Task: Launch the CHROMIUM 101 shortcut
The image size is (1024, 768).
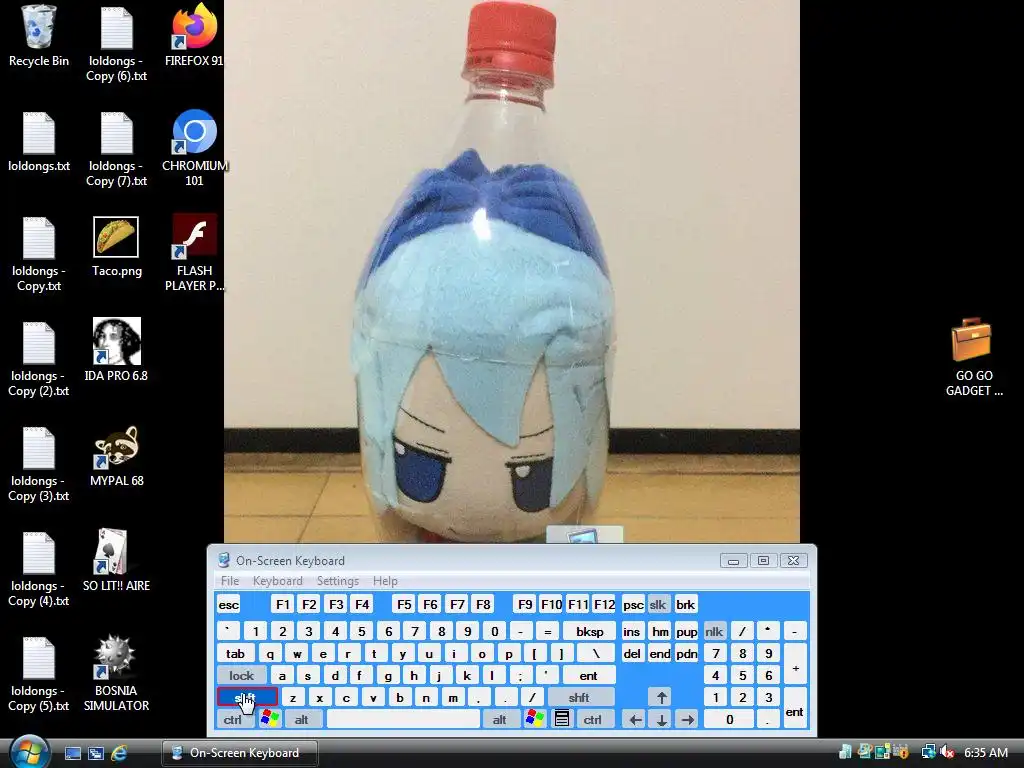Action: point(194,148)
